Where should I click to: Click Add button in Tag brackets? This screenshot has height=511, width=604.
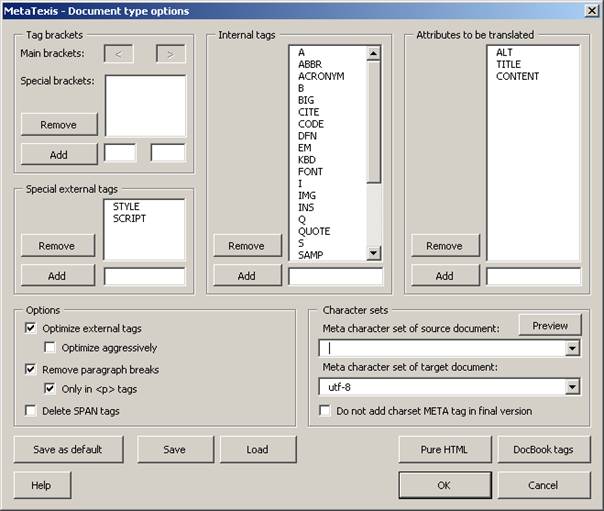pos(59,154)
